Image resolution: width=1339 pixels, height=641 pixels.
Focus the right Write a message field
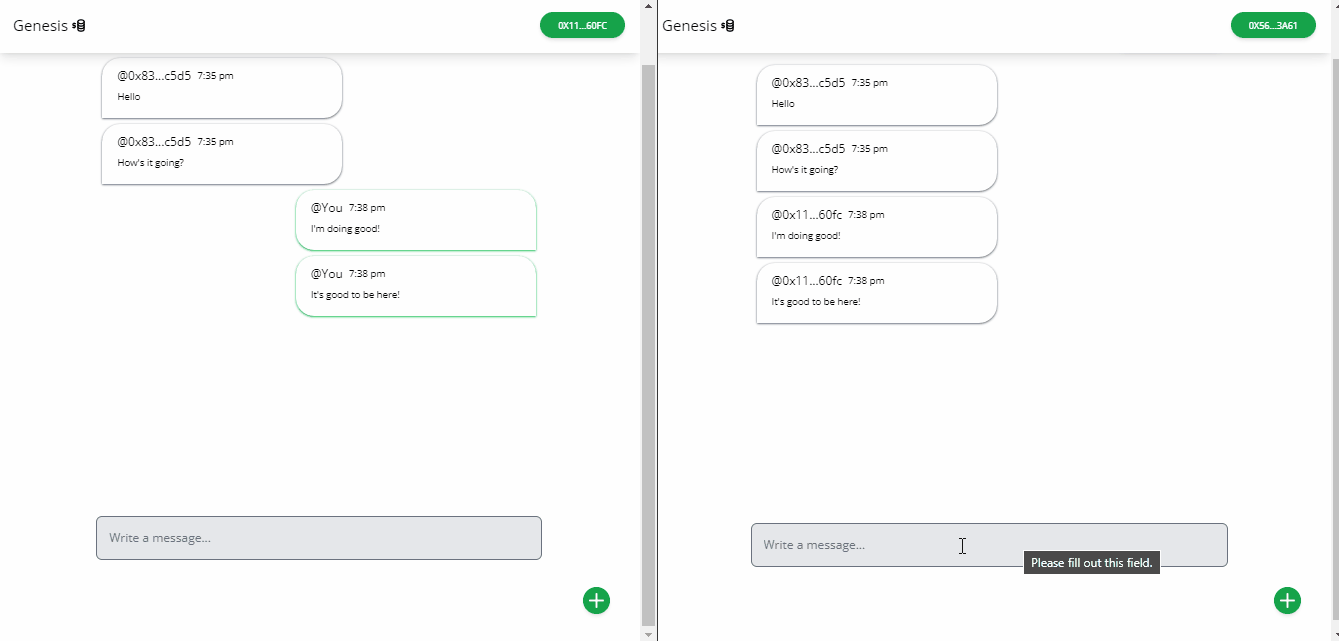pyautogui.click(x=989, y=545)
